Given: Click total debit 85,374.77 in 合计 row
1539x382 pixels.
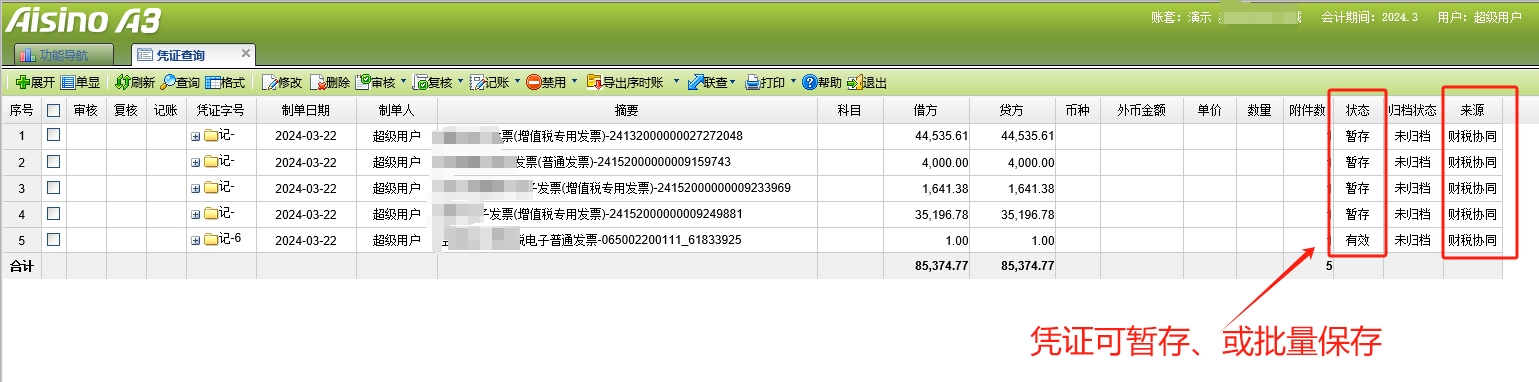Looking at the screenshot, I should point(941,266).
